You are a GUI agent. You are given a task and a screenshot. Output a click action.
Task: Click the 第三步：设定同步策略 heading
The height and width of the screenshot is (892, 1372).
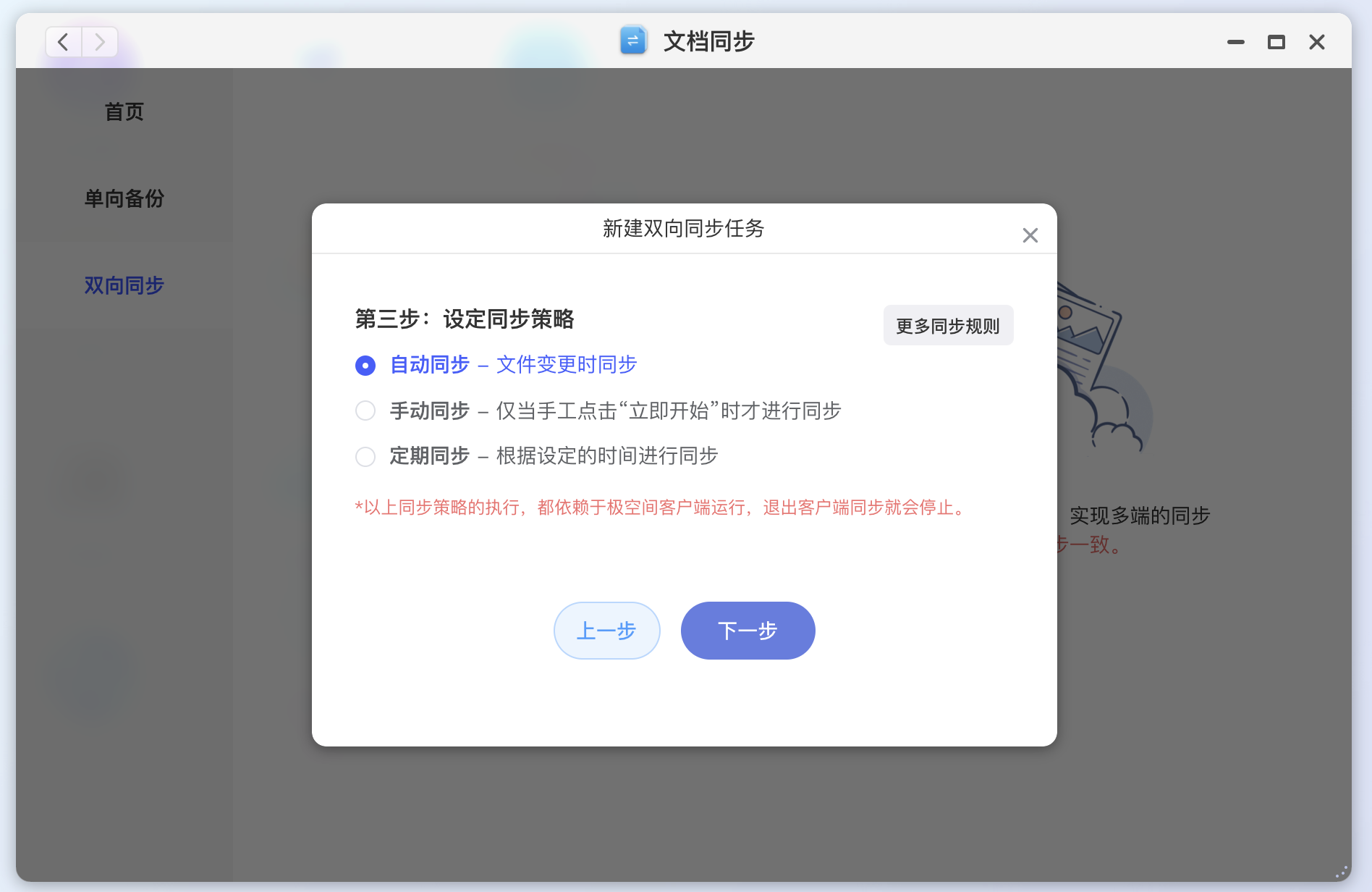(x=464, y=319)
